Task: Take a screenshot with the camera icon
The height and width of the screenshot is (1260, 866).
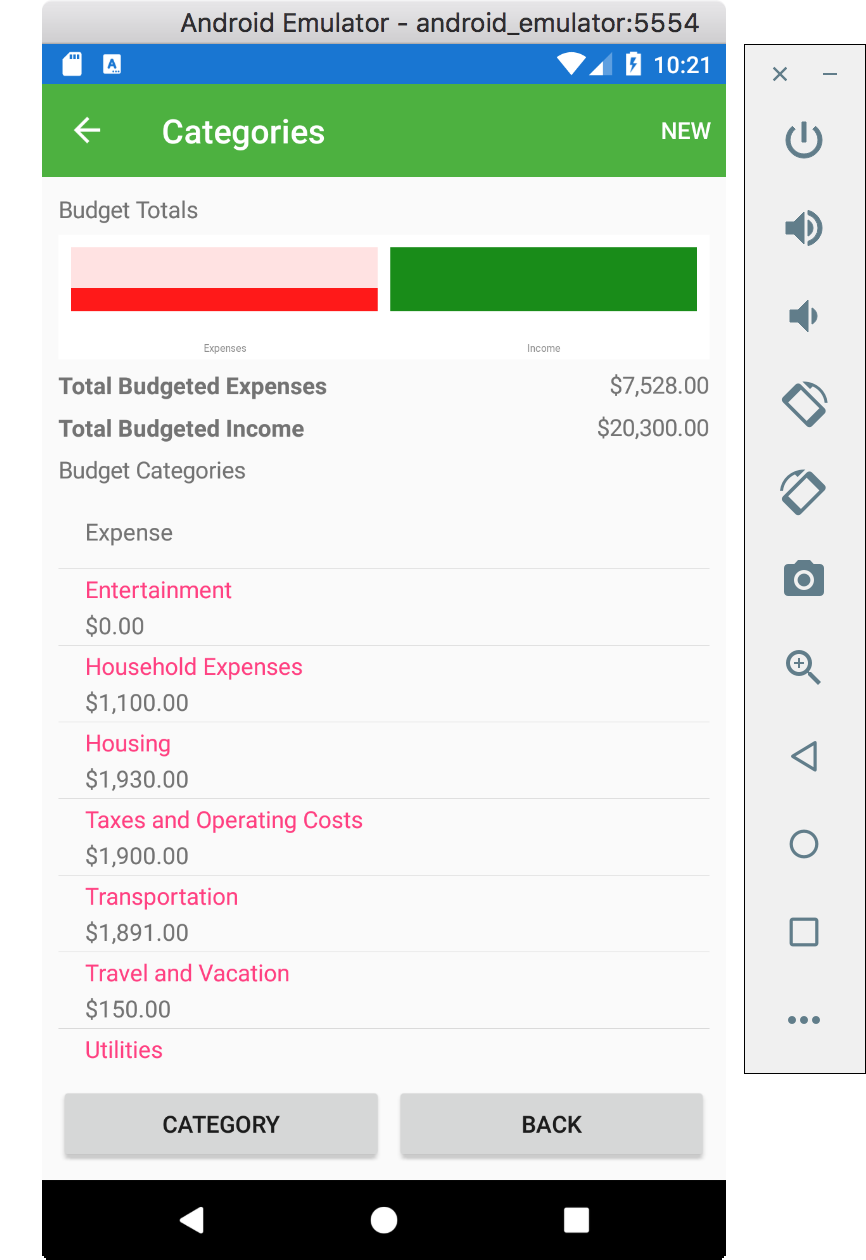Action: tap(804, 579)
